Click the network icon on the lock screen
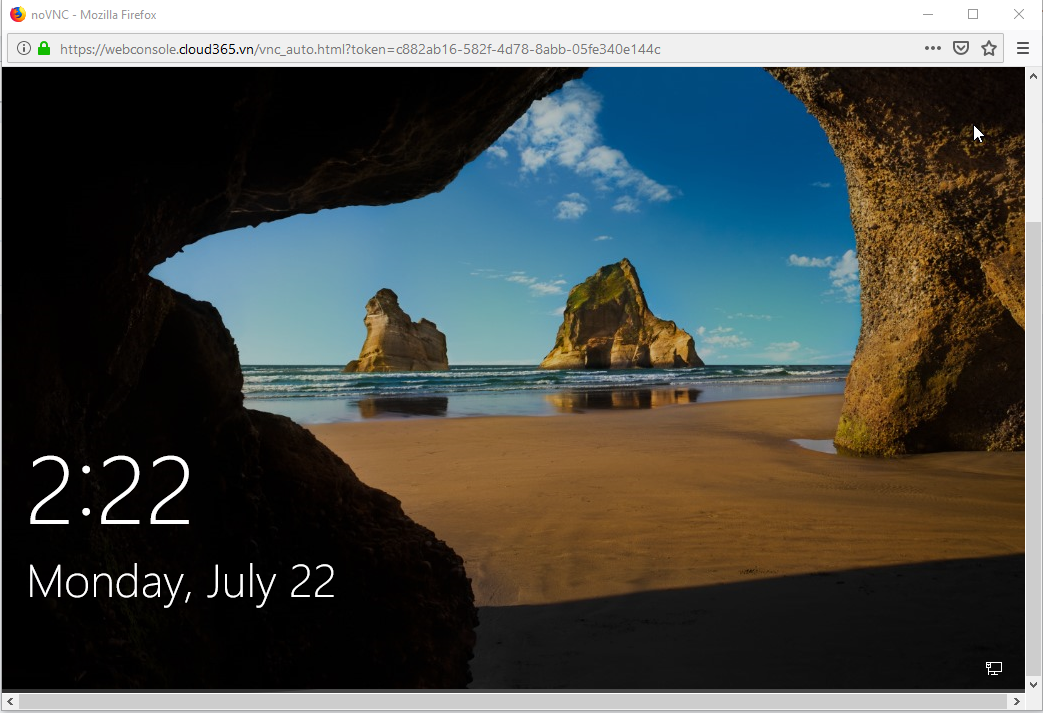1043x713 pixels. pyautogui.click(x=994, y=668)
